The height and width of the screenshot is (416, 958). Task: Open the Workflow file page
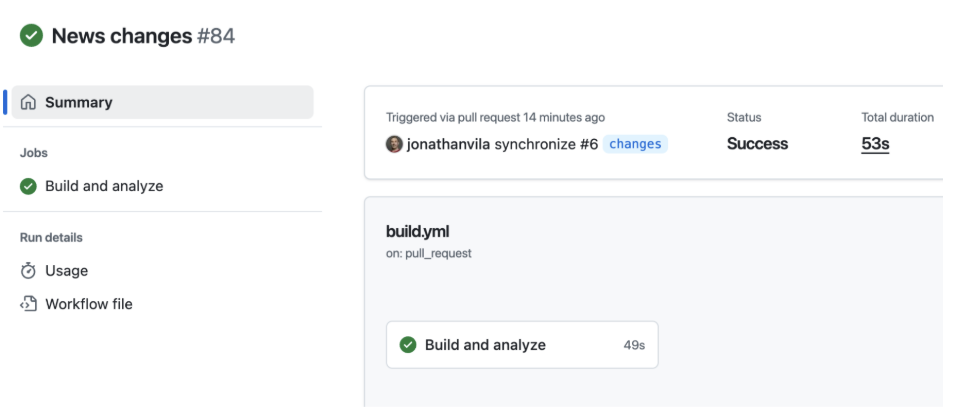(x=88, y=304)
